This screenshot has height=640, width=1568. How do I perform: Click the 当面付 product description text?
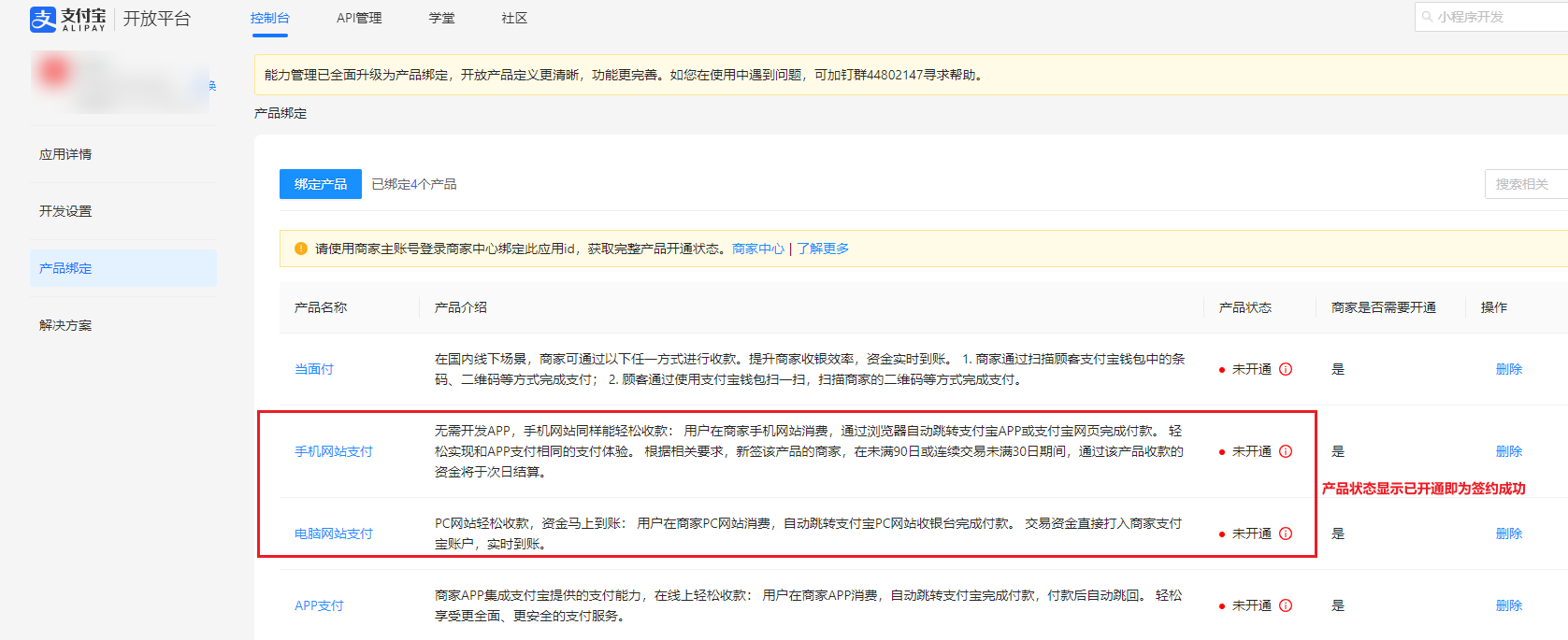pyautogui.click(x=810, y=369)
